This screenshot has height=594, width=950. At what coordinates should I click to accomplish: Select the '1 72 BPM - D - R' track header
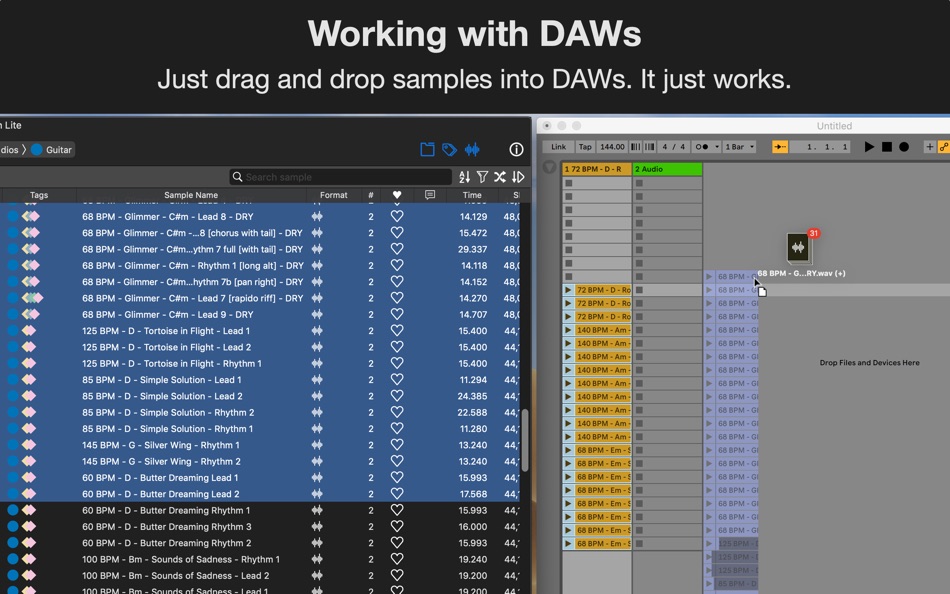click(597, 169)
